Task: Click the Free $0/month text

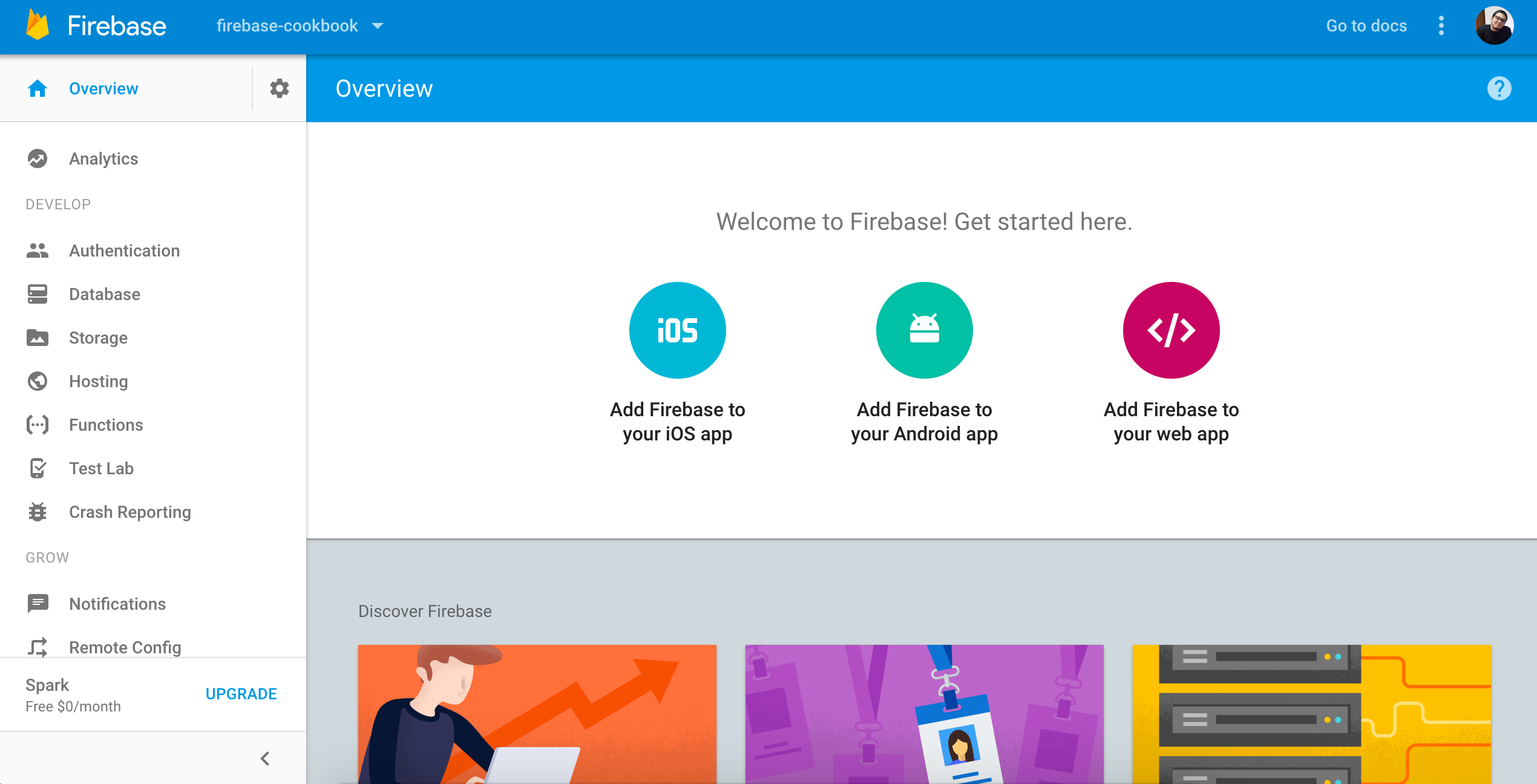Action: coord(73,707)
